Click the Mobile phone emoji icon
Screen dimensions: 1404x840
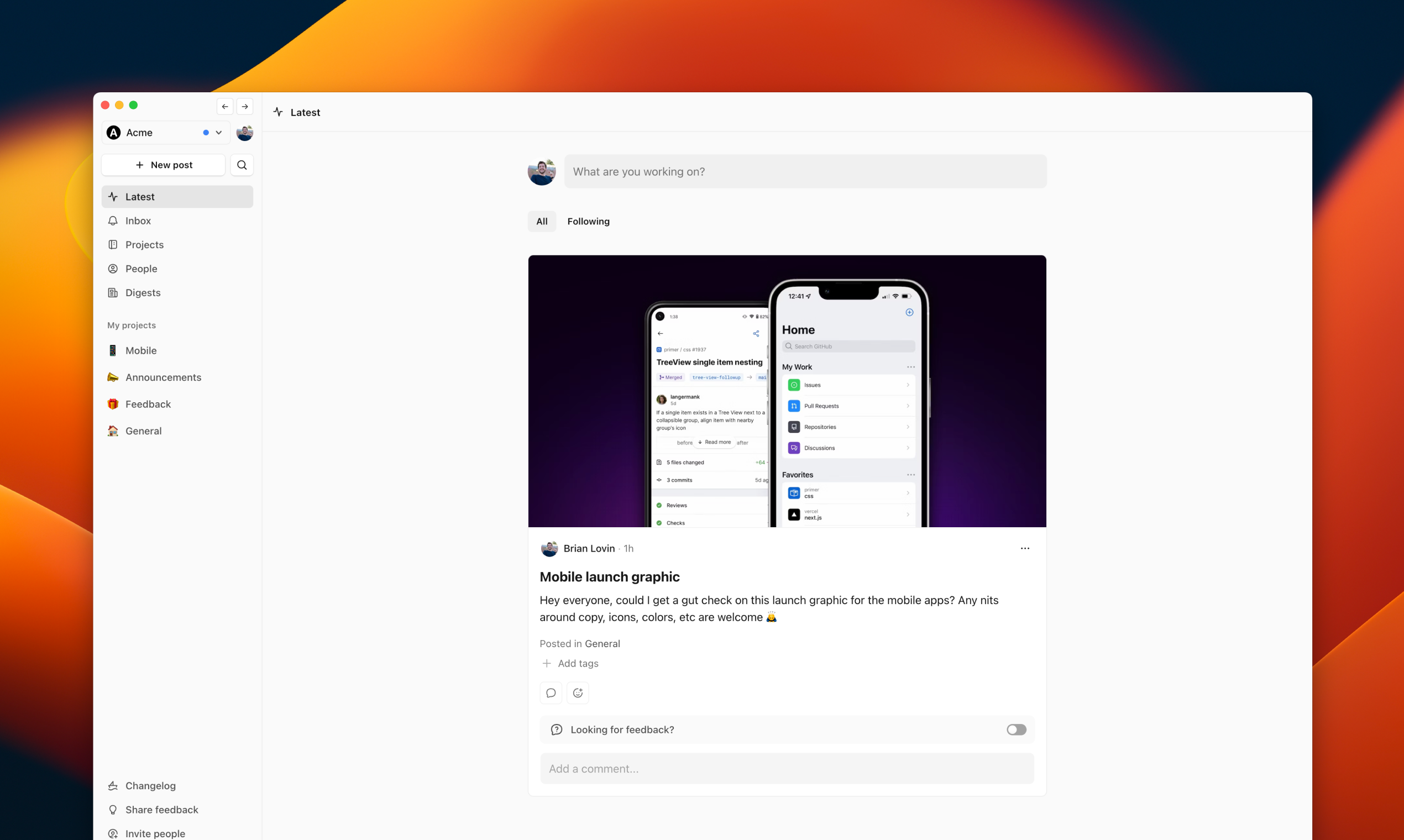113,350
